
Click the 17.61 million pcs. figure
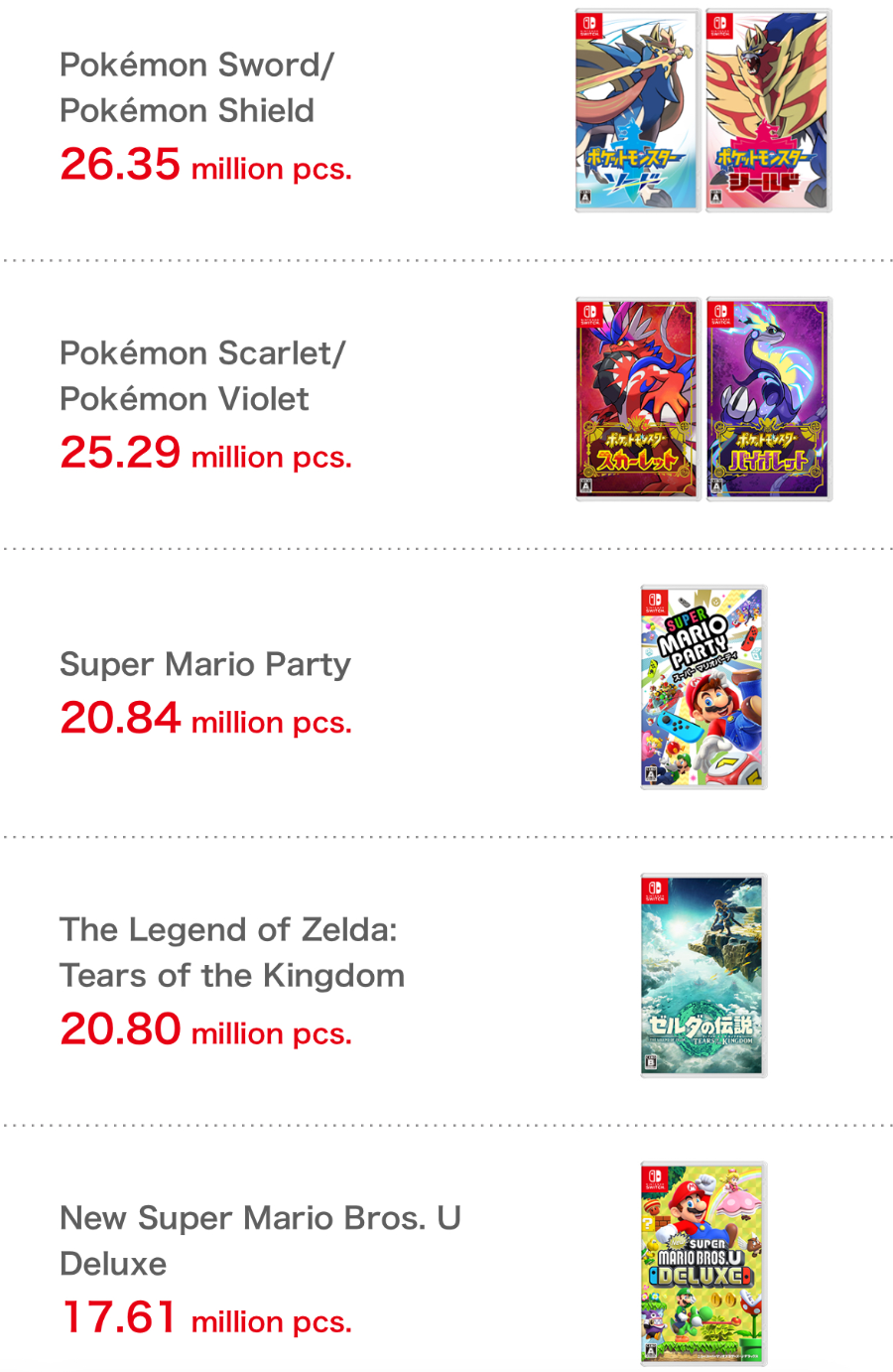[x=206, y=1318]
